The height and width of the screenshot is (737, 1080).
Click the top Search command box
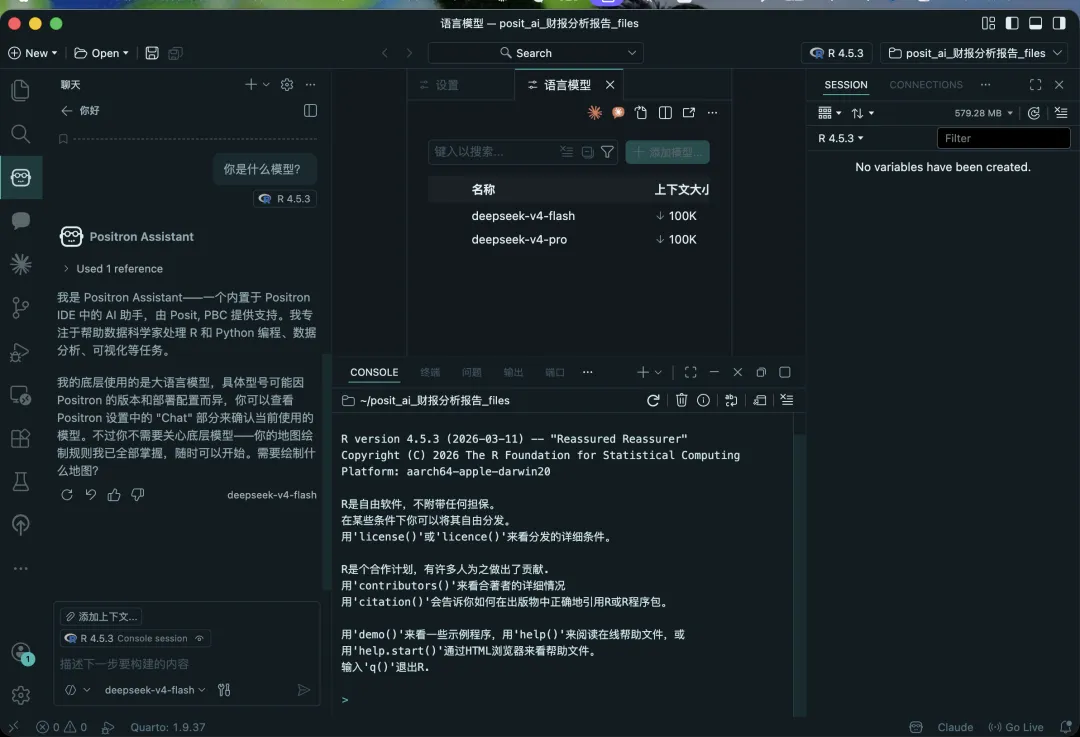coord(535,53)
